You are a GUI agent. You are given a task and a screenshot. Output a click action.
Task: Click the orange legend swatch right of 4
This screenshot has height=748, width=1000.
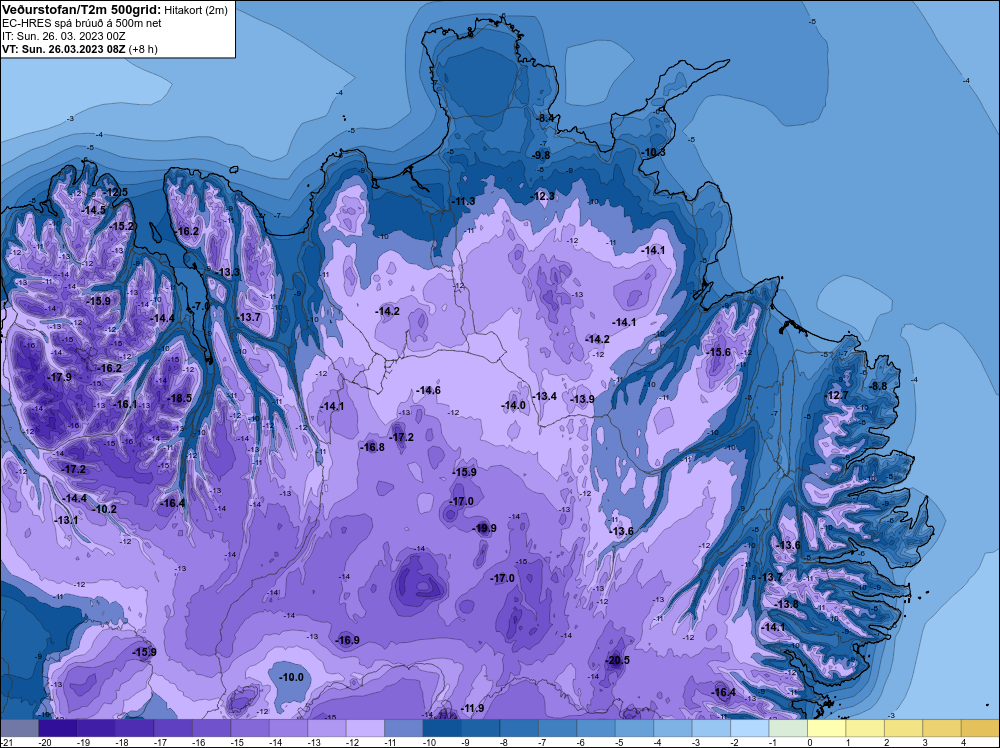coord(980,728)
